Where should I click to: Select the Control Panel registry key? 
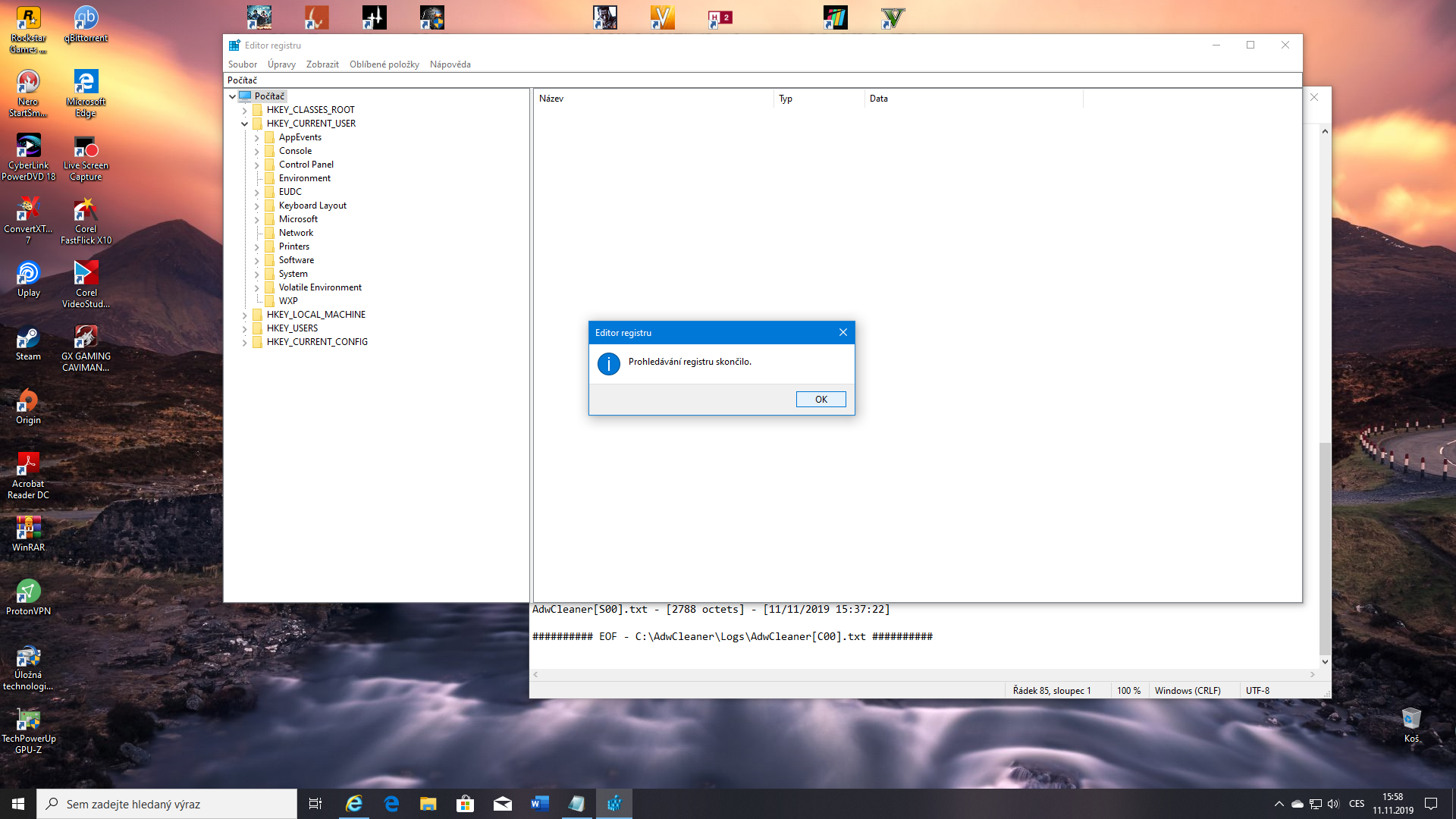(x=306, y=165)
